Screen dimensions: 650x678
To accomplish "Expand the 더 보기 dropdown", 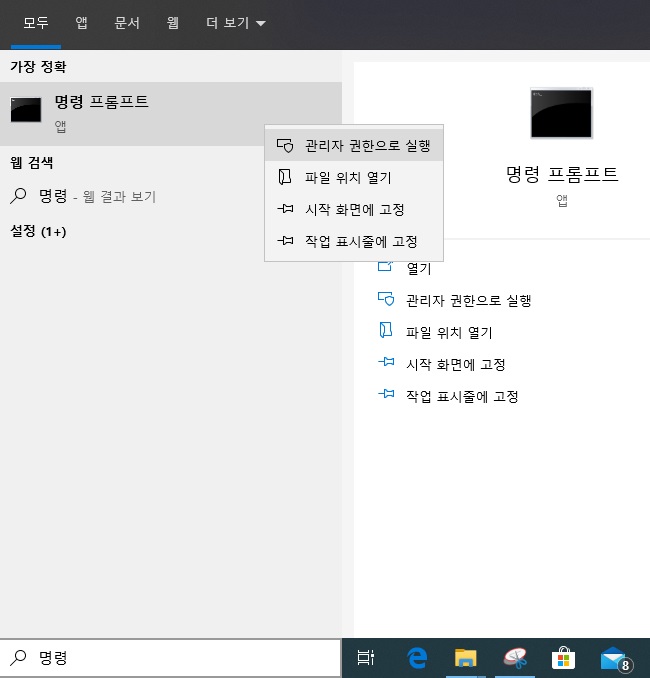I will tap(236, 23).
